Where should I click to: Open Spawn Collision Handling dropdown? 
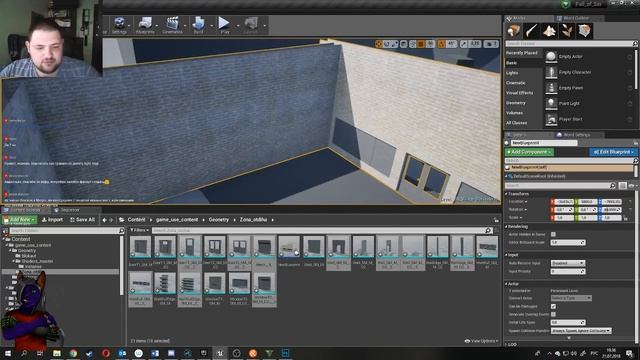tap(581, 331)
